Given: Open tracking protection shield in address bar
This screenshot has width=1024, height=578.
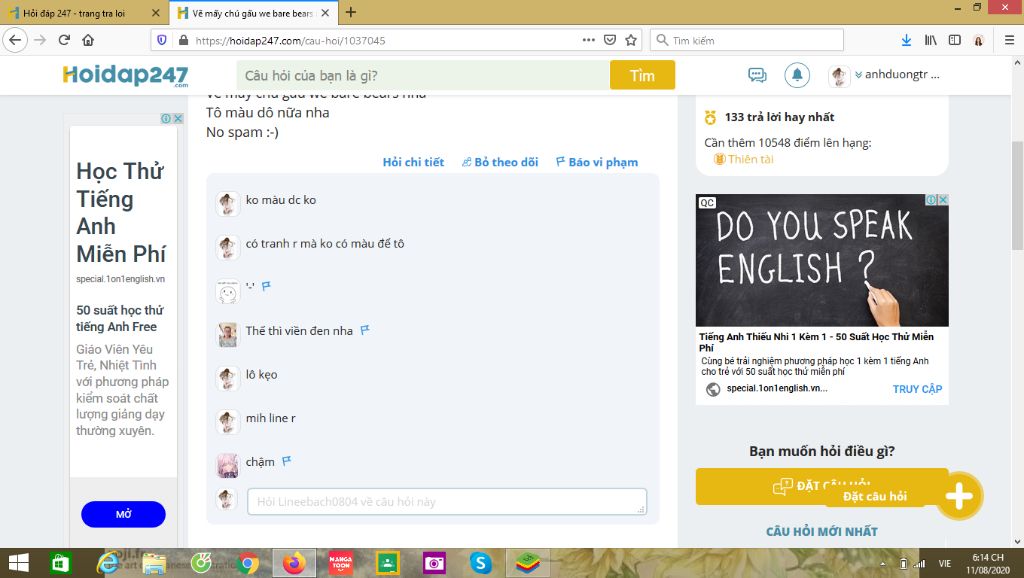Looking at the screenshot, I should pos(162,40).
